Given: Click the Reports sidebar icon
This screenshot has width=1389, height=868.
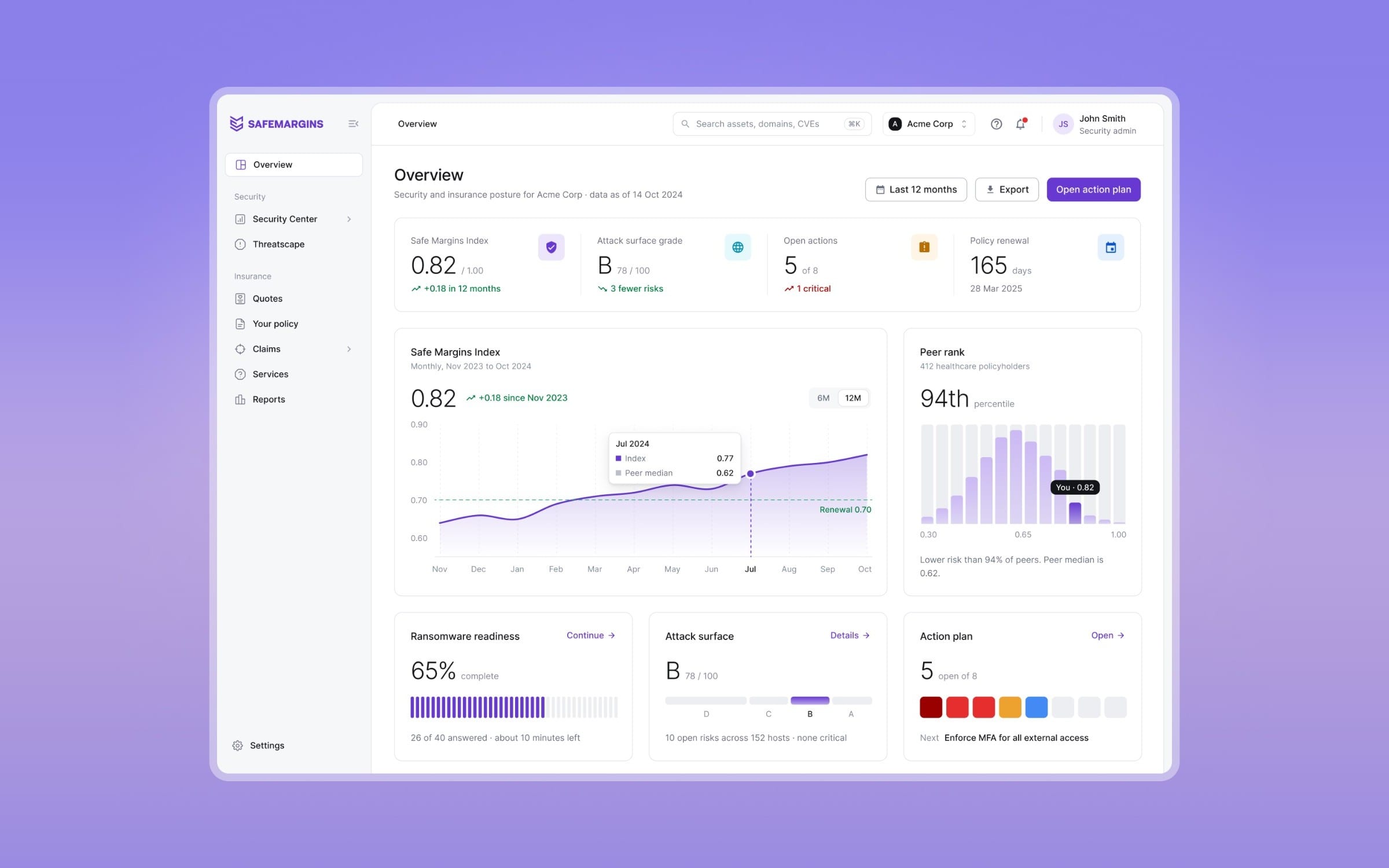Looking at the screenshot, I should [240, 399].
